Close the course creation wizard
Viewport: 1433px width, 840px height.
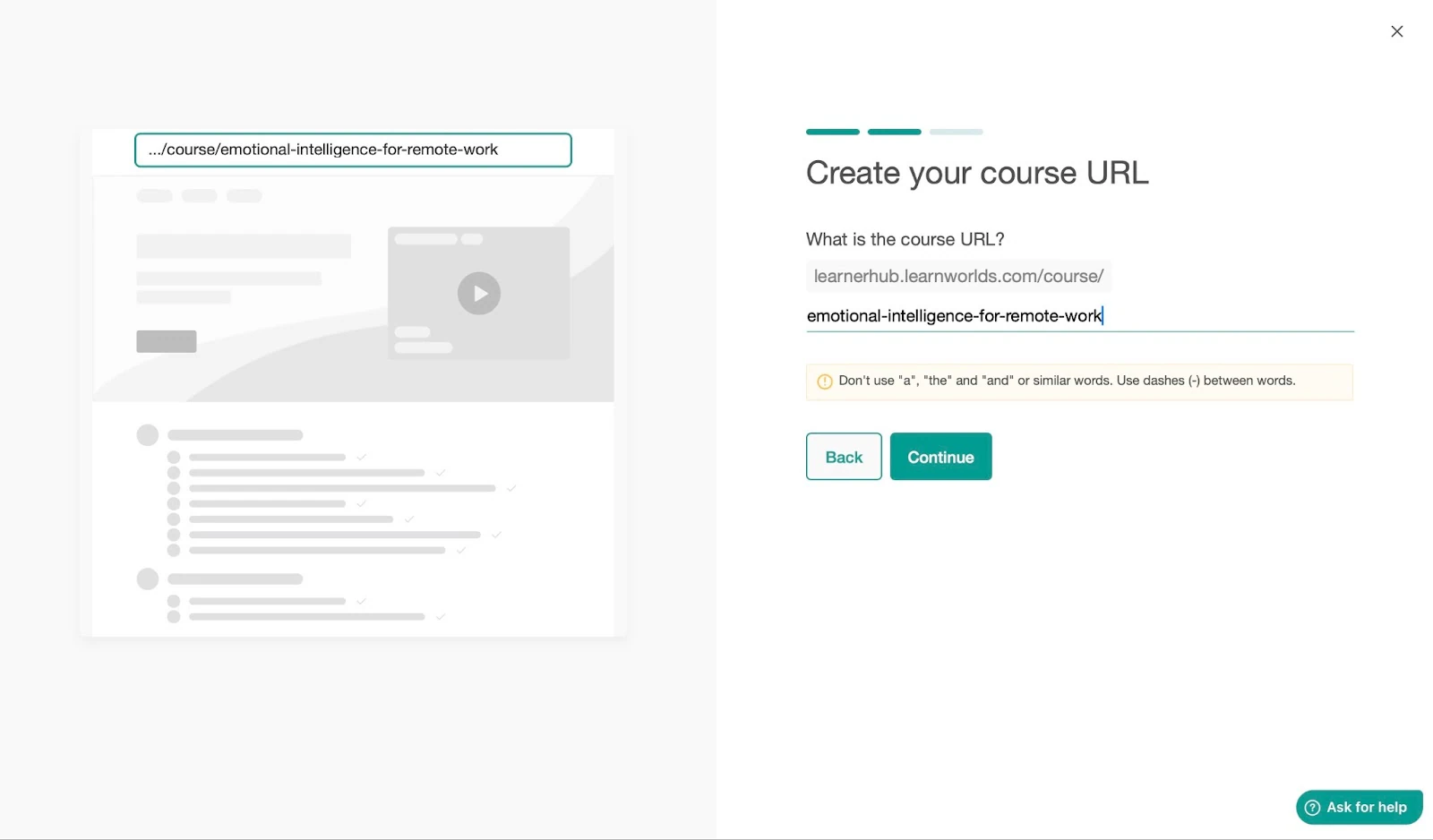coord(1396,31)
